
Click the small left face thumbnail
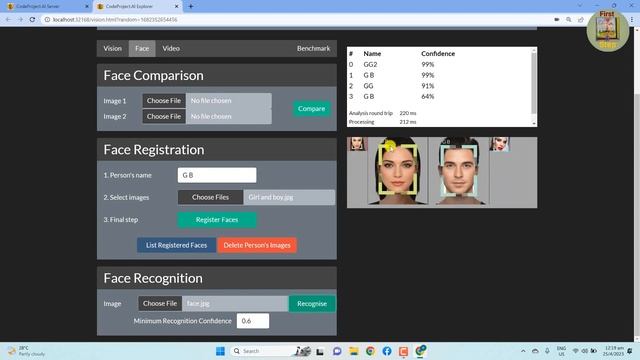tap(357, 144)
